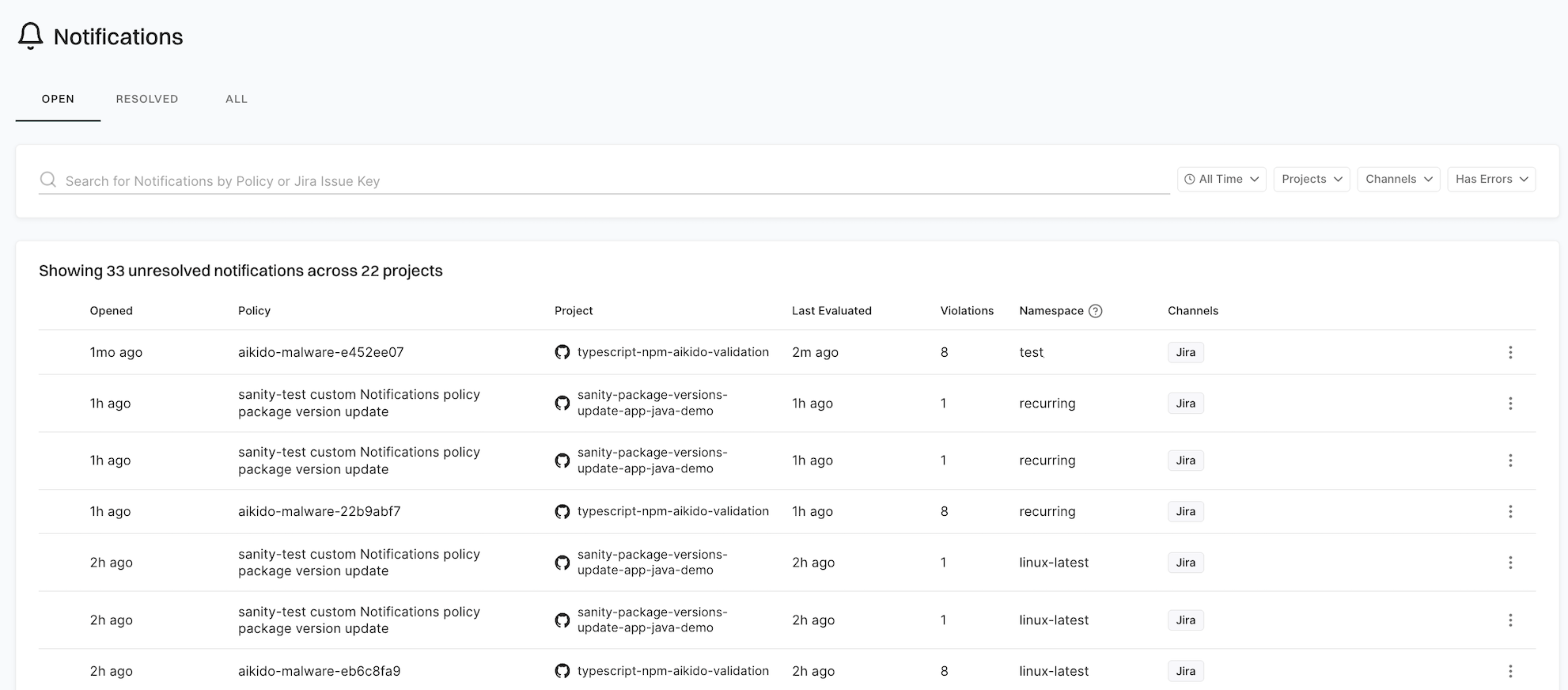The image size is (1568, 690).
Task: Expand the Has Errors filter dropdown
Action: [1490, 179]
